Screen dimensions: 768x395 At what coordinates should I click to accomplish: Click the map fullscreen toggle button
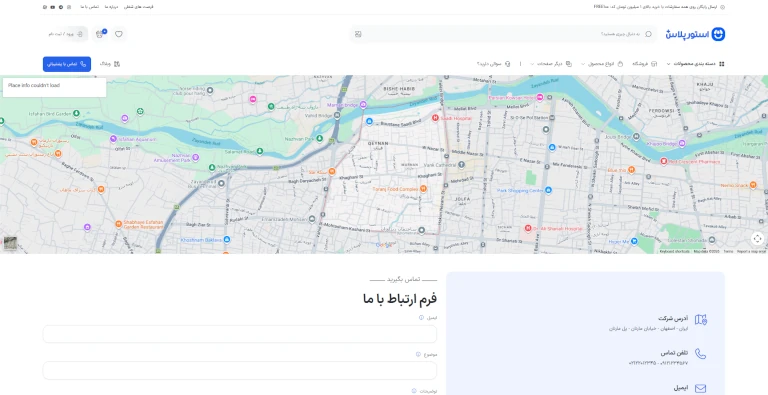coord(757,239)
